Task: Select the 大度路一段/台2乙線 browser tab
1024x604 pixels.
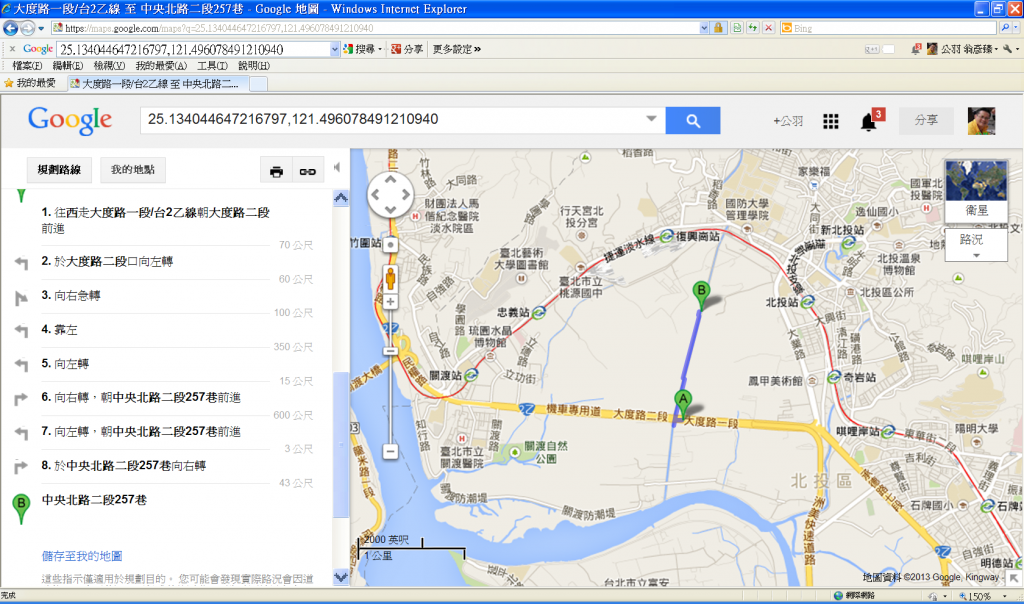Action: click(157, 84)
